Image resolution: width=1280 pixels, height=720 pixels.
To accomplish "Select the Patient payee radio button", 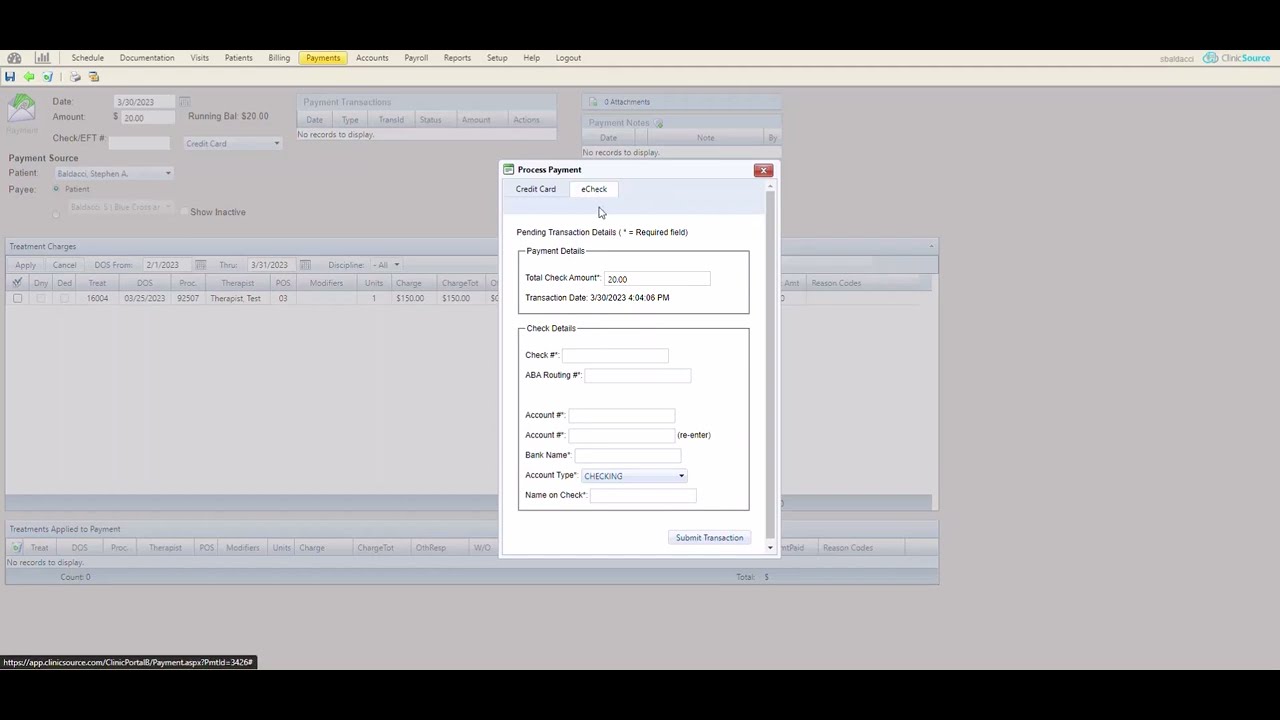I will [x=56, y=189].
